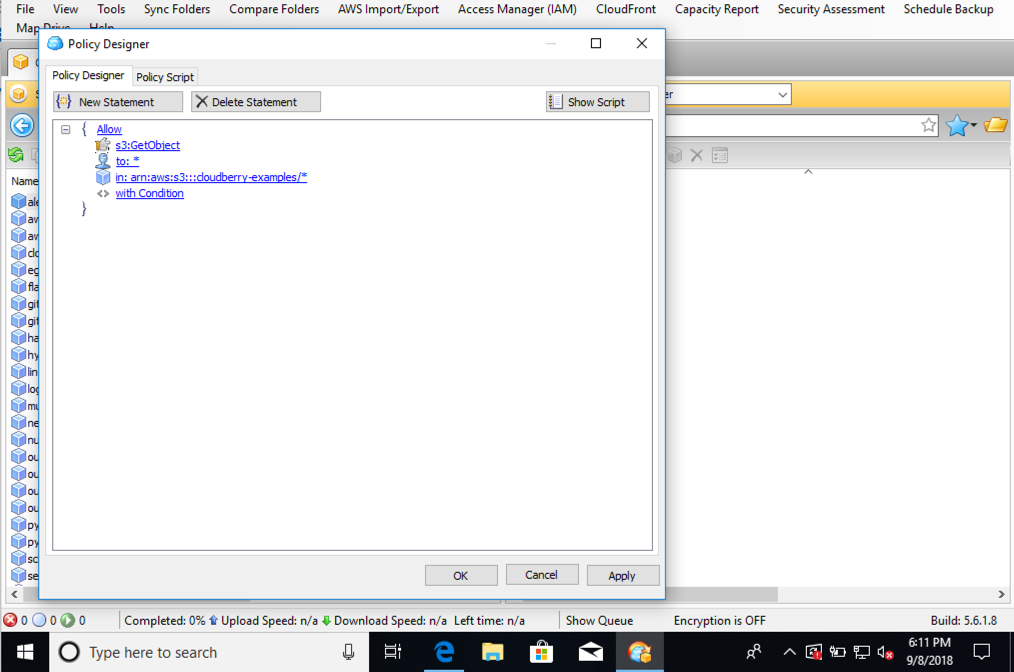Click the braces icon on New Statement button

click(64, 101)
